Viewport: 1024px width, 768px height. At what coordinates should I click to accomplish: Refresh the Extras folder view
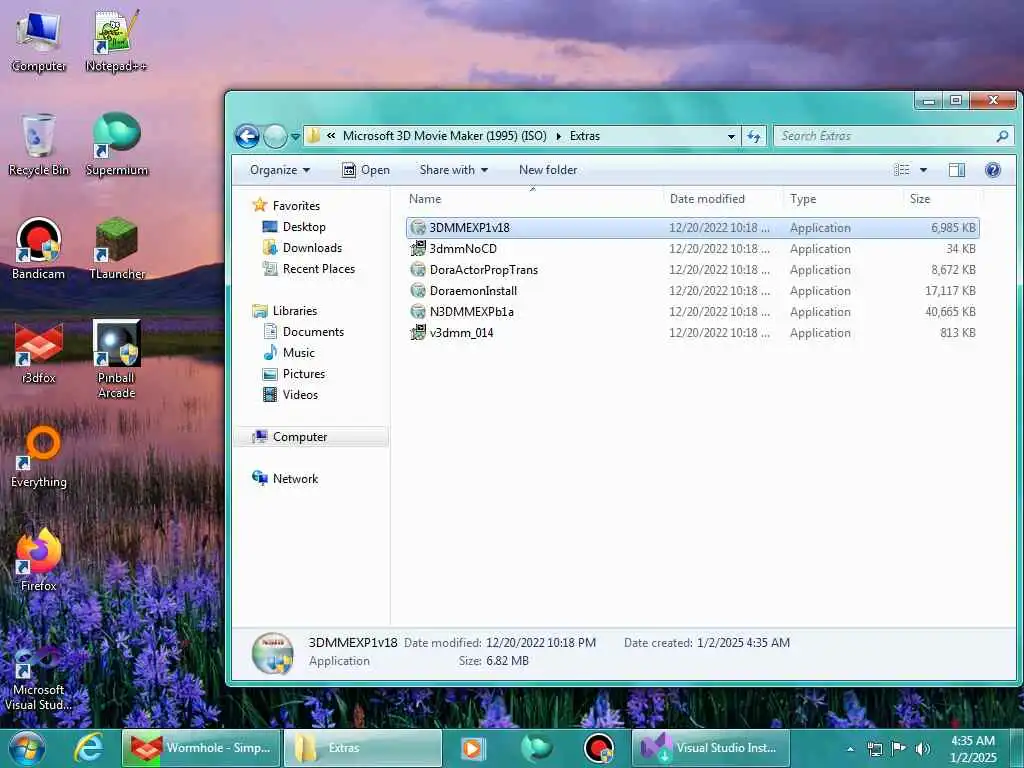pyautogui.click(x=754, y=136)
